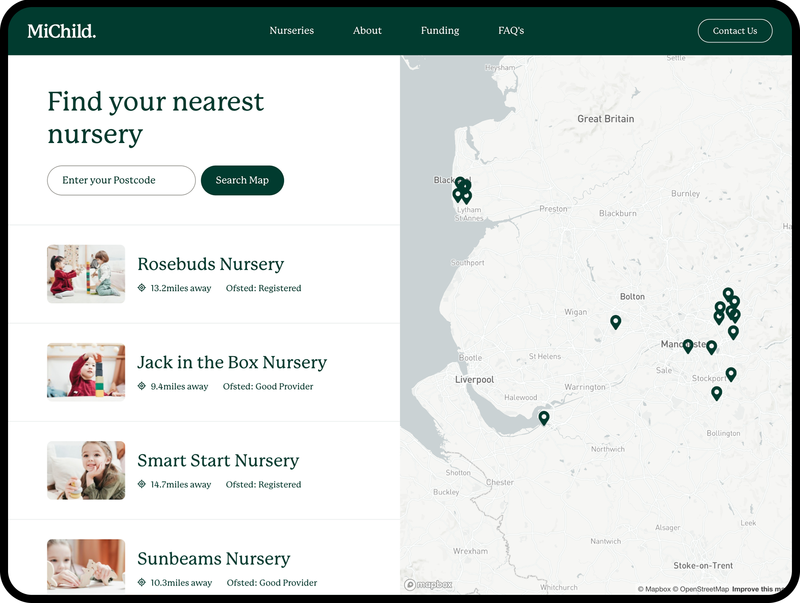Select the map pin near Halewood
Image resolution: width=800 pixels, height=603 pixels.
click(544, 417)
